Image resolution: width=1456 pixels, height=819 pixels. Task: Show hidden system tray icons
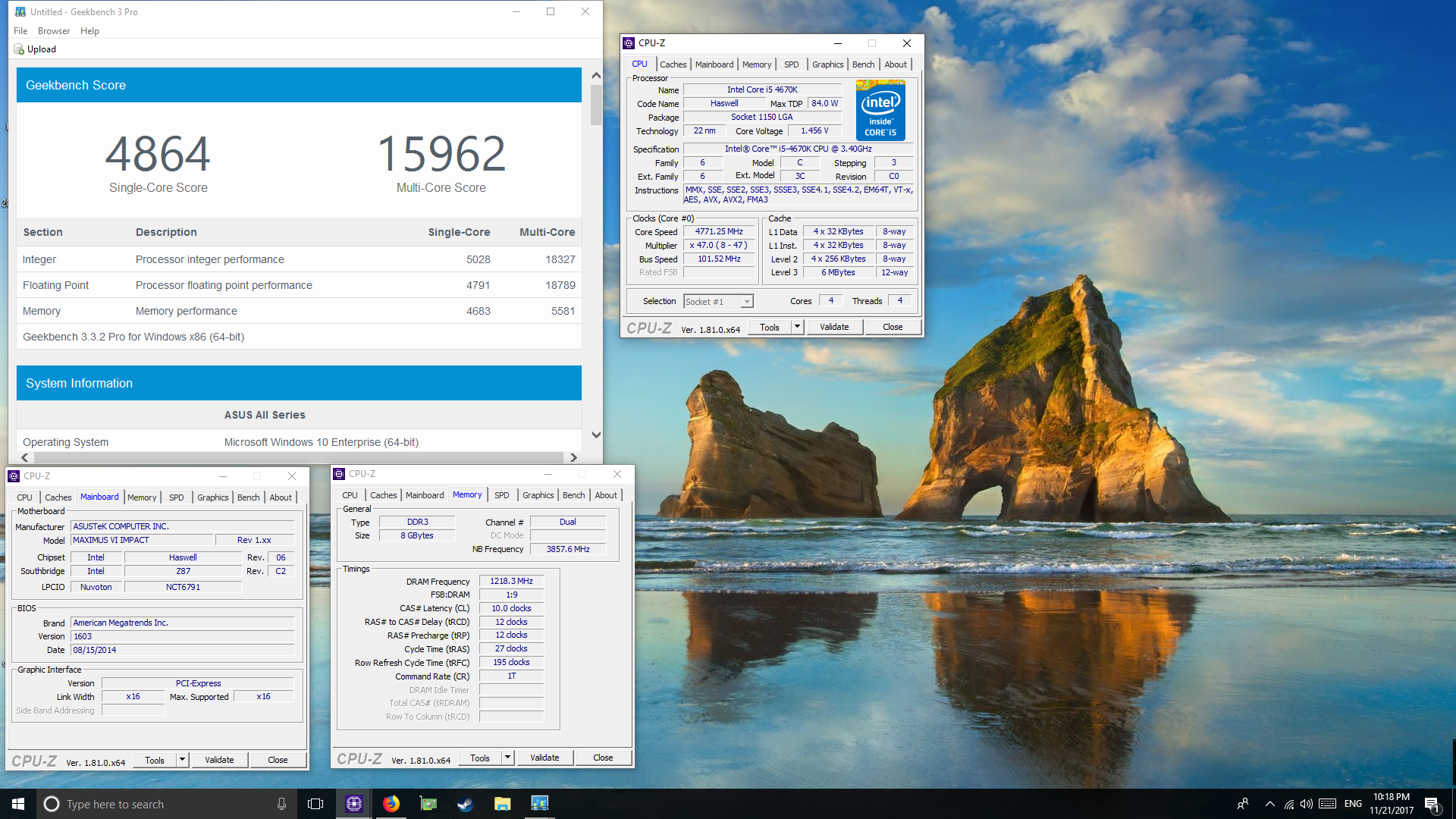tap(1269, 804)
